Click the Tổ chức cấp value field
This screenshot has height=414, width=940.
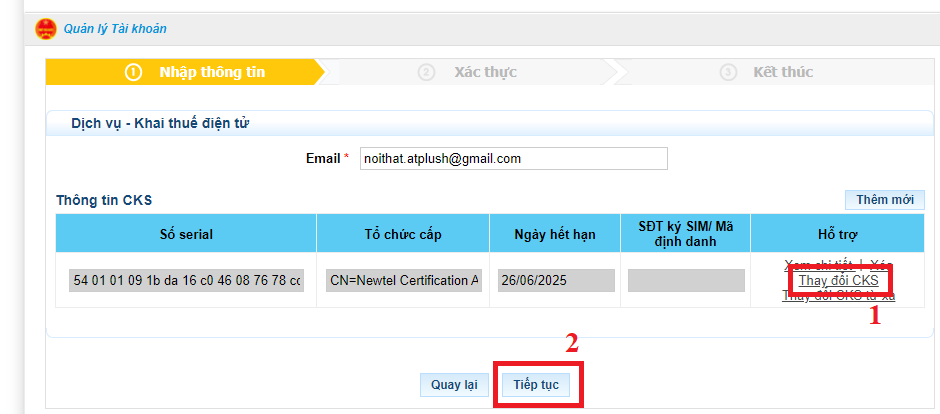click(403, 281)
